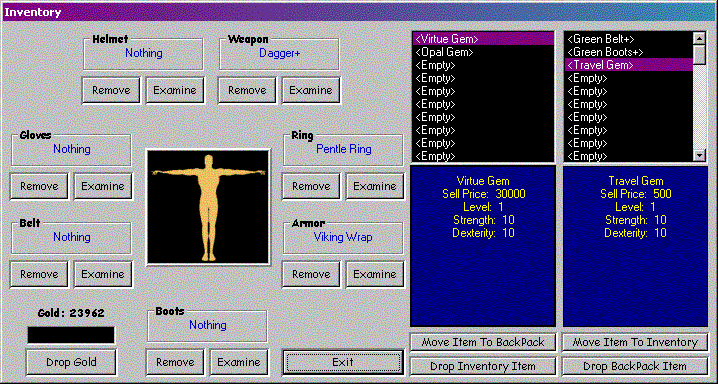Select Green Belt+ in backpack list
This screenshot has height=384, width=718.
629,39
